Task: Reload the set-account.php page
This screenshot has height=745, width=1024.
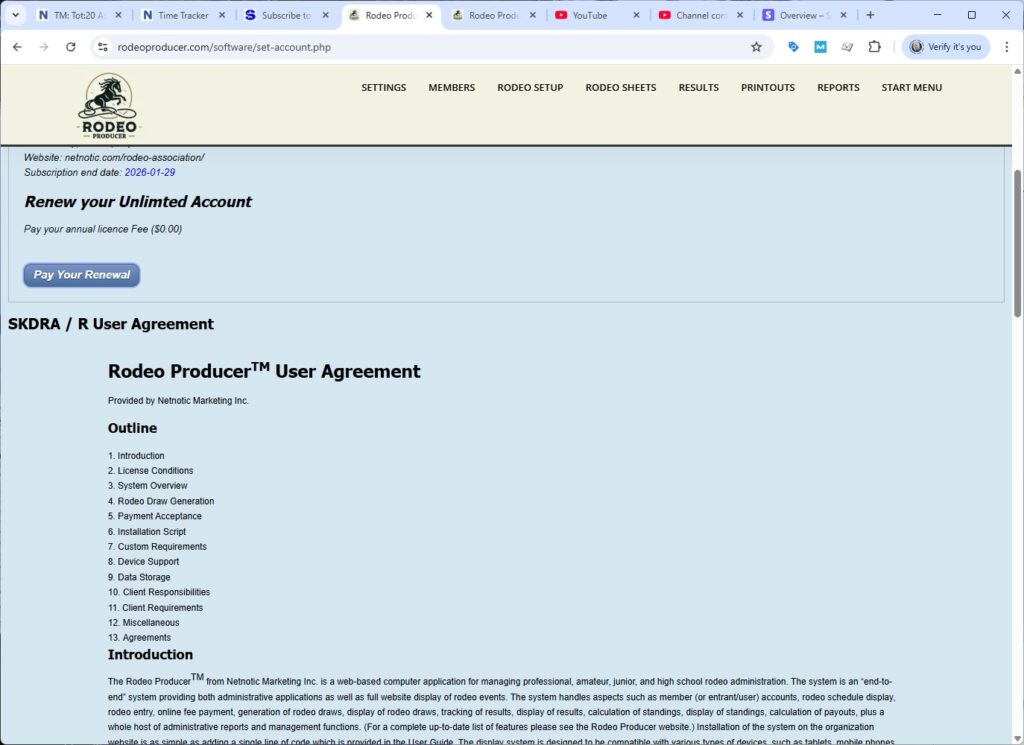Action: 70,46
